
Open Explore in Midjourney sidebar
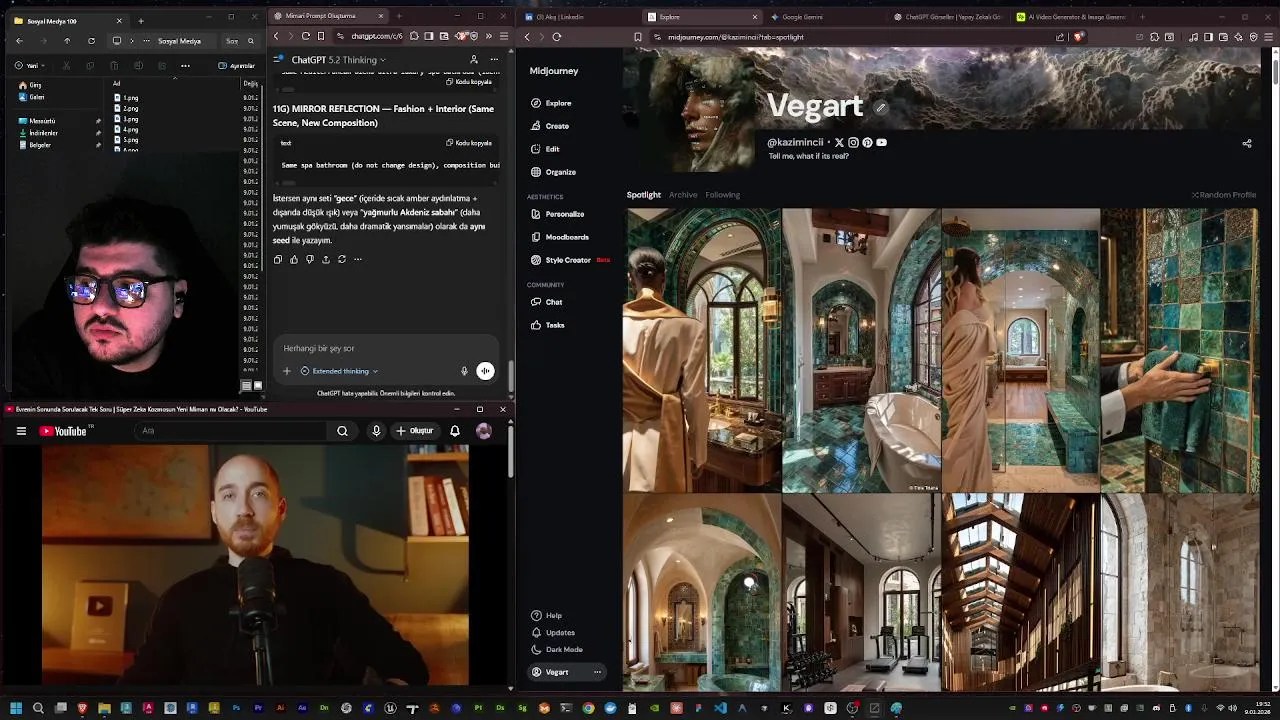(552, 103)
